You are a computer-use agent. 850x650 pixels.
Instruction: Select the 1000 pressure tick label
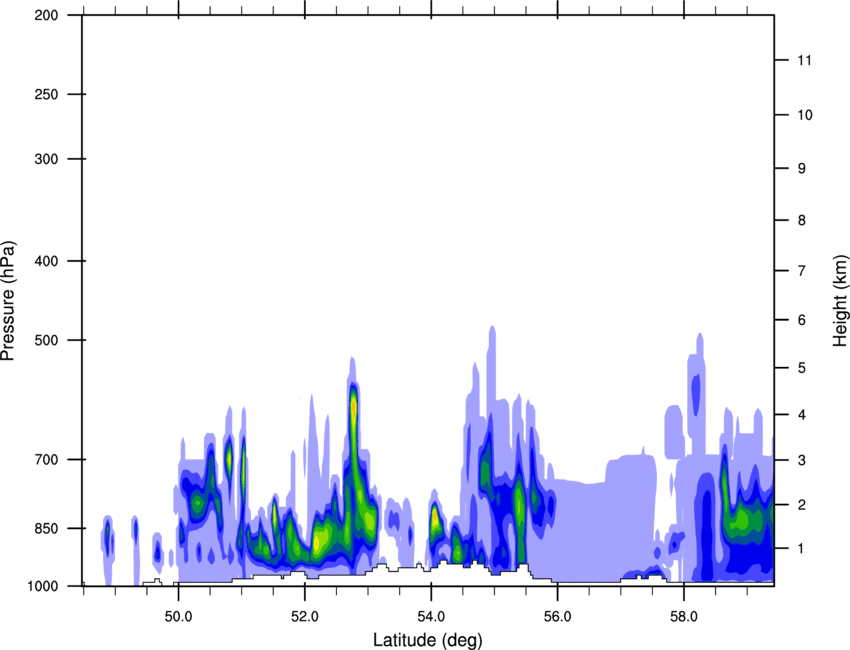click(x=42, y=586)
